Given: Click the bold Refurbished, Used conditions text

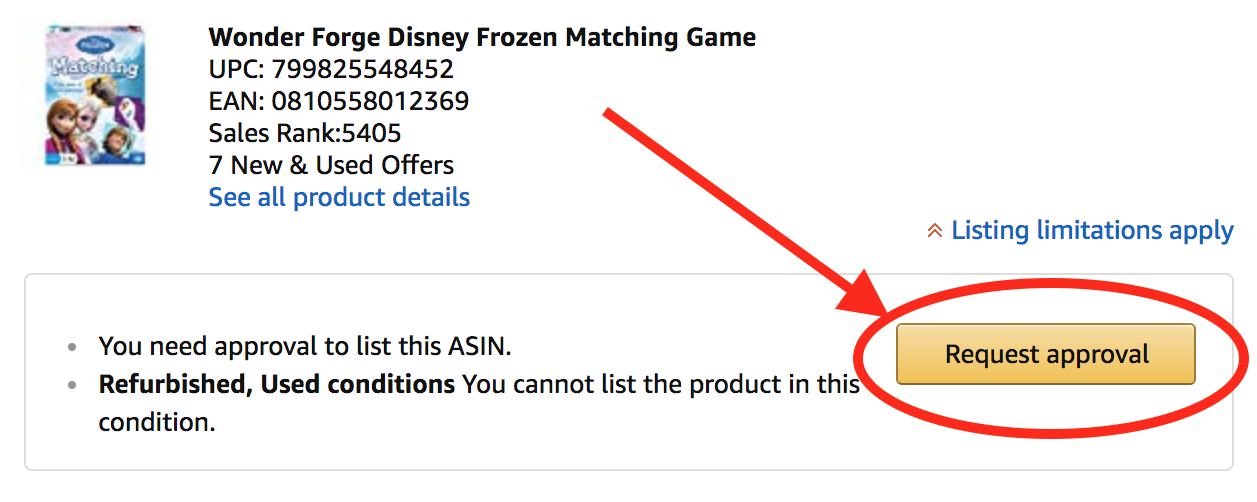Looking at the screenshot, I should 277,384.
